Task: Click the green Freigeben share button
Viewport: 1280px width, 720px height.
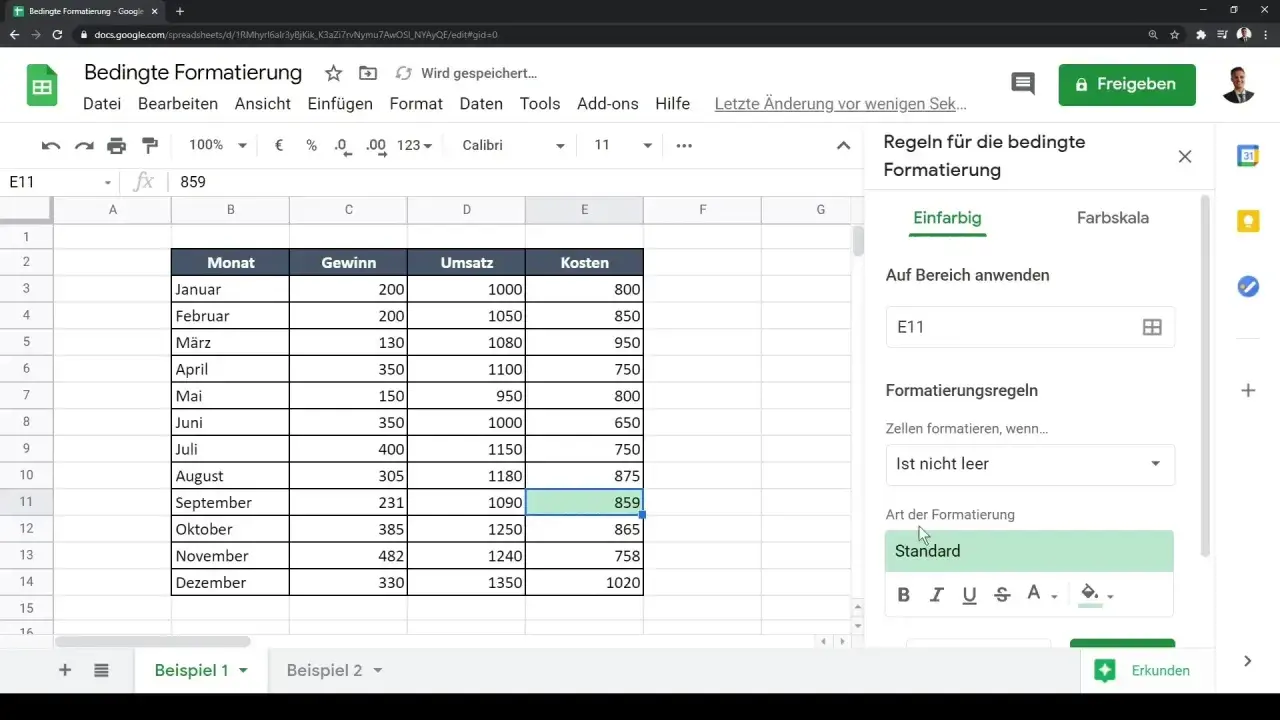Action: coord(1127,85)
